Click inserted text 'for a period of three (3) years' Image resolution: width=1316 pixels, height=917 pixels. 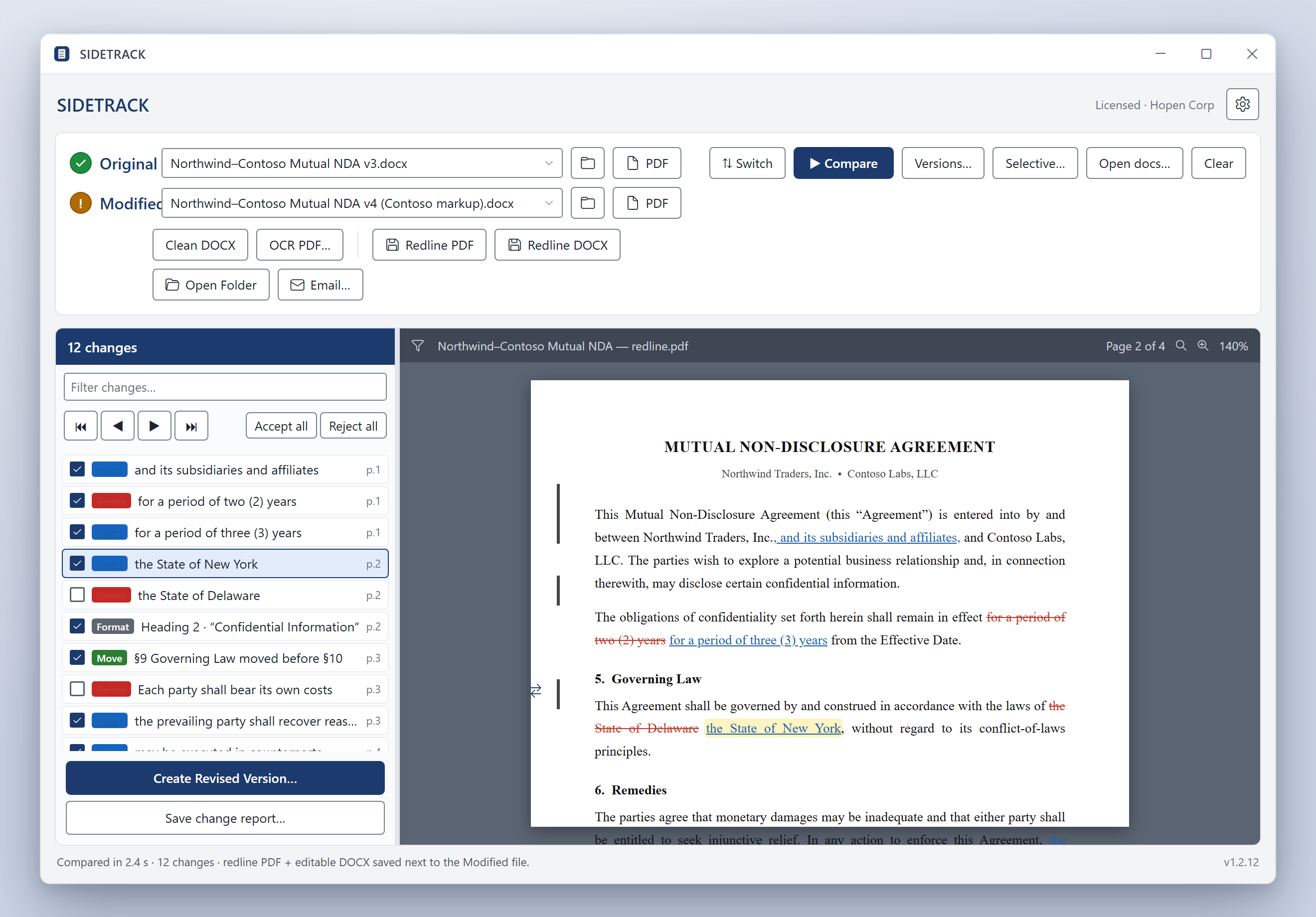(x=748, y=640)
